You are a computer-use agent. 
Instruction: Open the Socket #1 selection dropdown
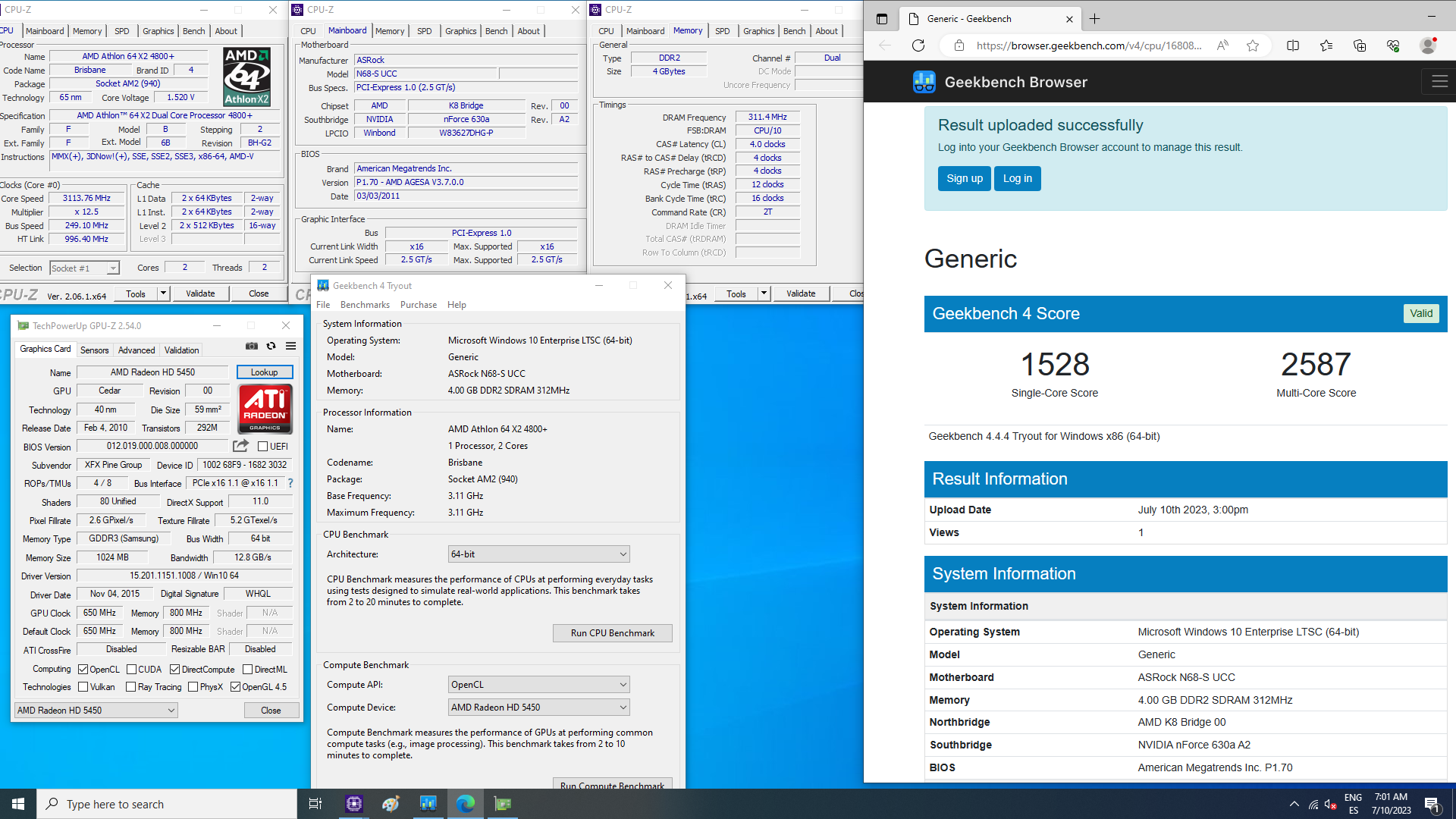pyautogui.click(x=85, y=268)
